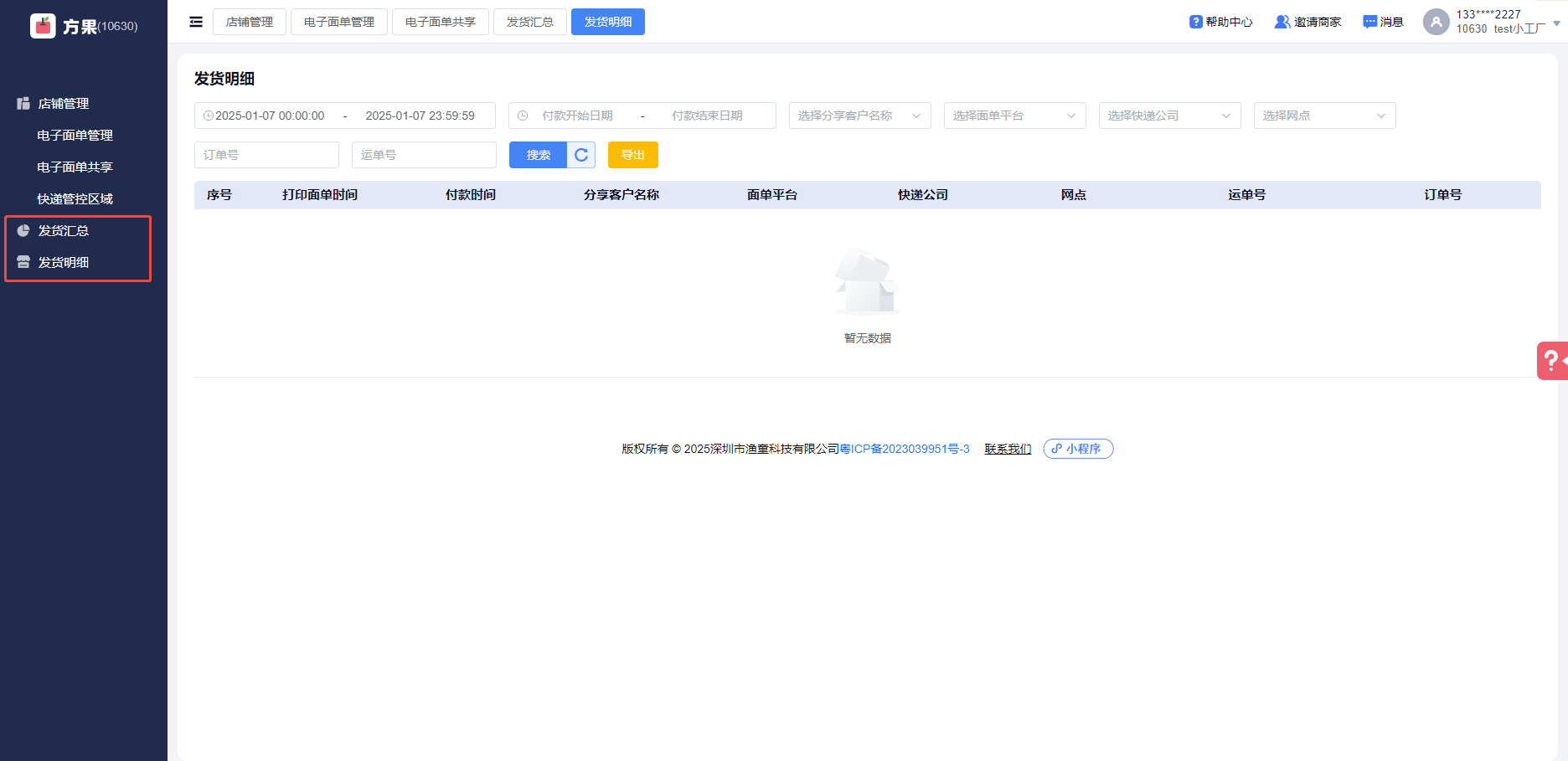Click the refresh icon beside the search button
The width and height of the screenshot is (1568, 761).
tap(581, 155)
